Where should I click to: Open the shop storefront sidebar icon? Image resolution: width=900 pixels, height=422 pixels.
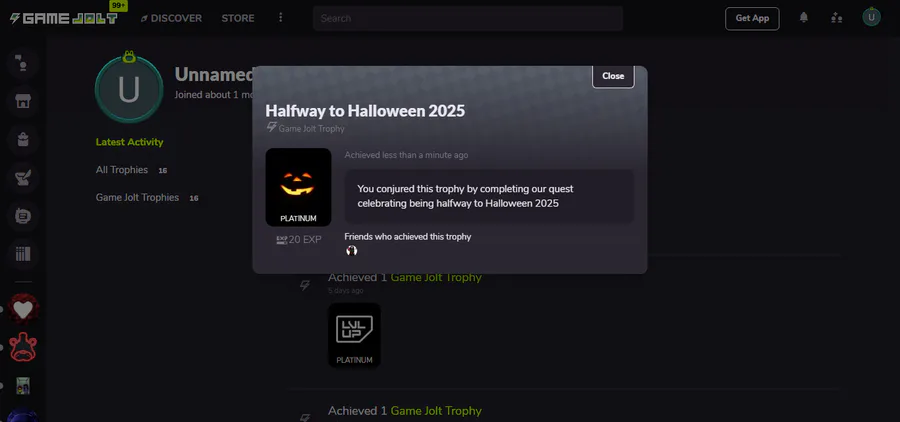[x=23, y=102]
